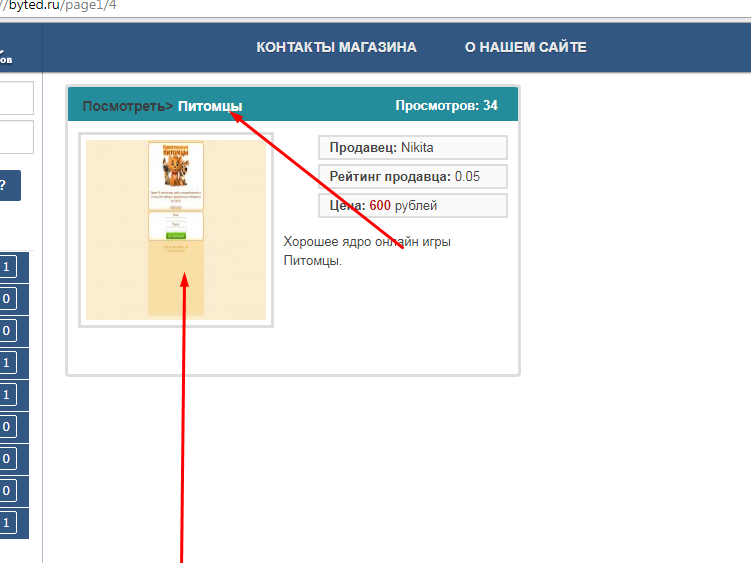Click the Просмотров: 34 view counter

click(446, 105)
